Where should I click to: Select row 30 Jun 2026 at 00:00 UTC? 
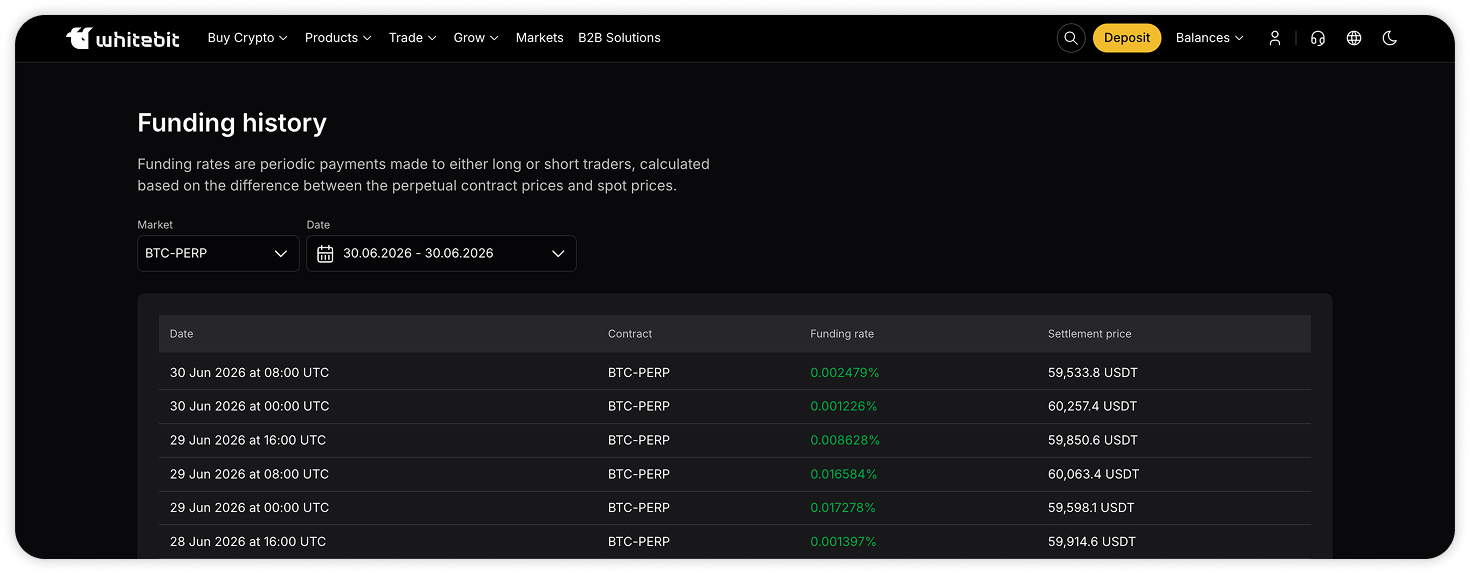734,407
